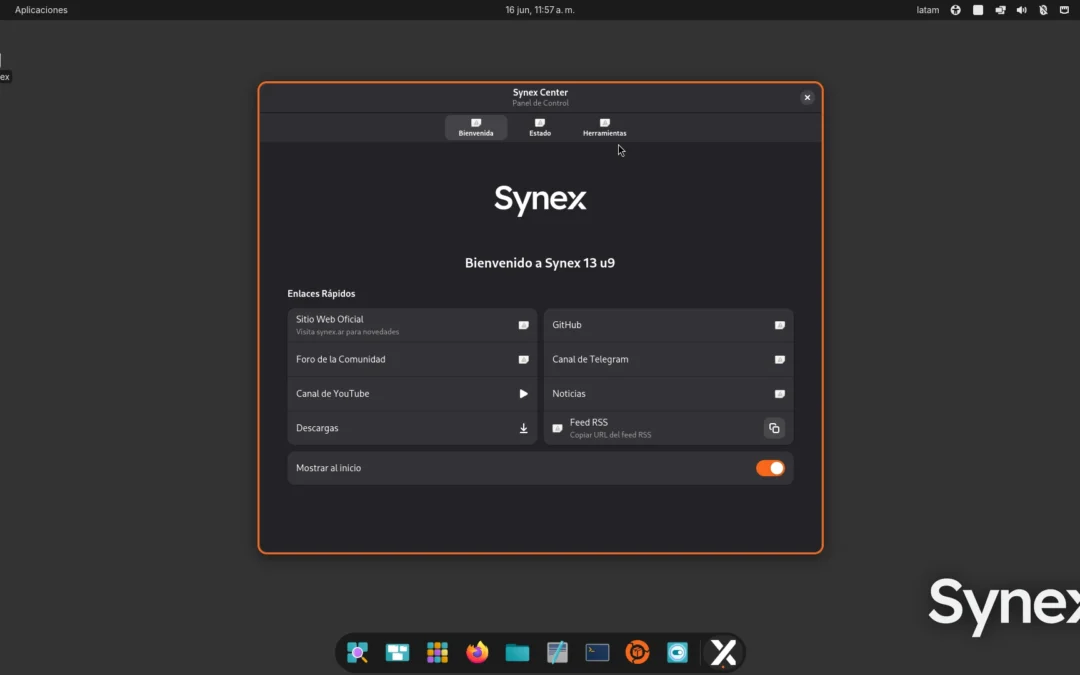Open the Files folder in dock
Image resolution: width=1080 pixels, height=675 pixels.
(517, 652)
